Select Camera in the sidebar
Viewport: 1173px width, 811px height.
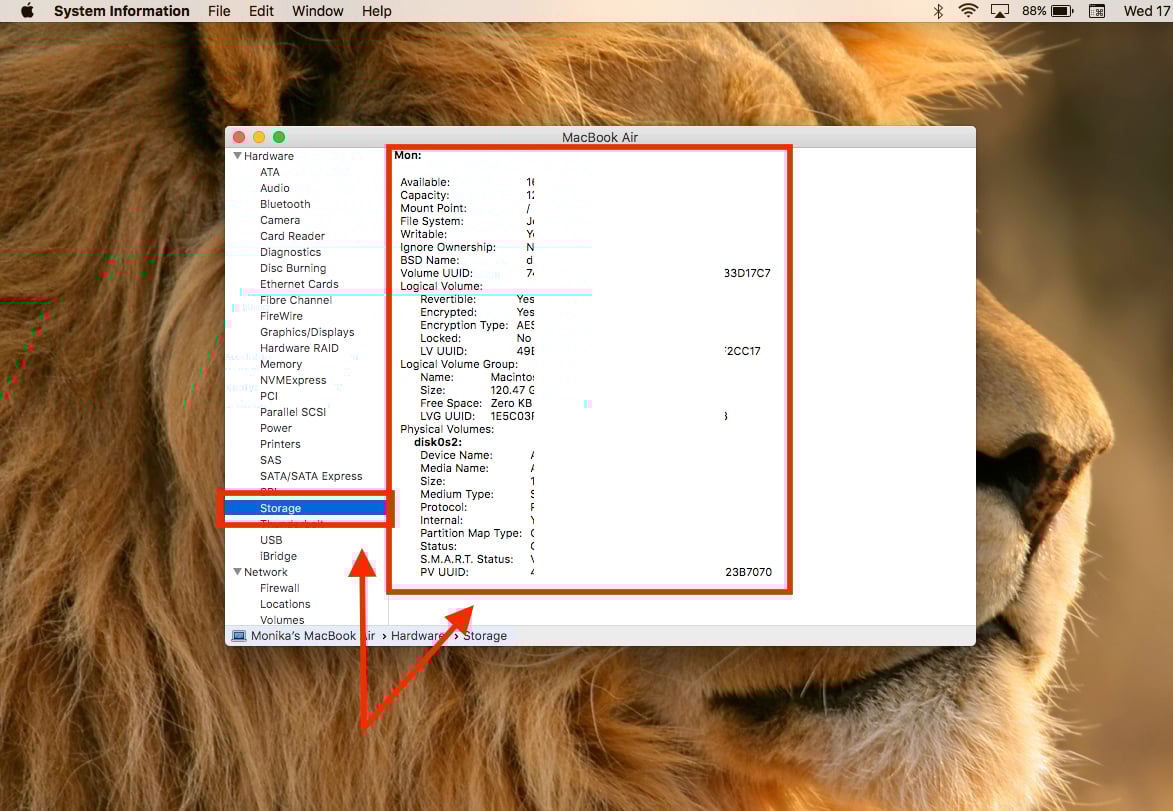point(280,220)
